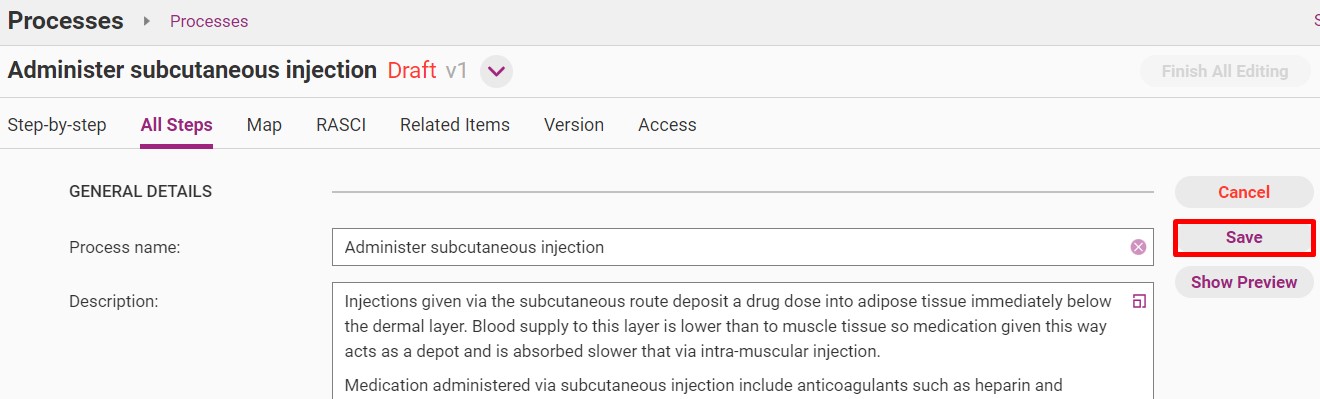Go to the RASCI tab

click(341, 125)
